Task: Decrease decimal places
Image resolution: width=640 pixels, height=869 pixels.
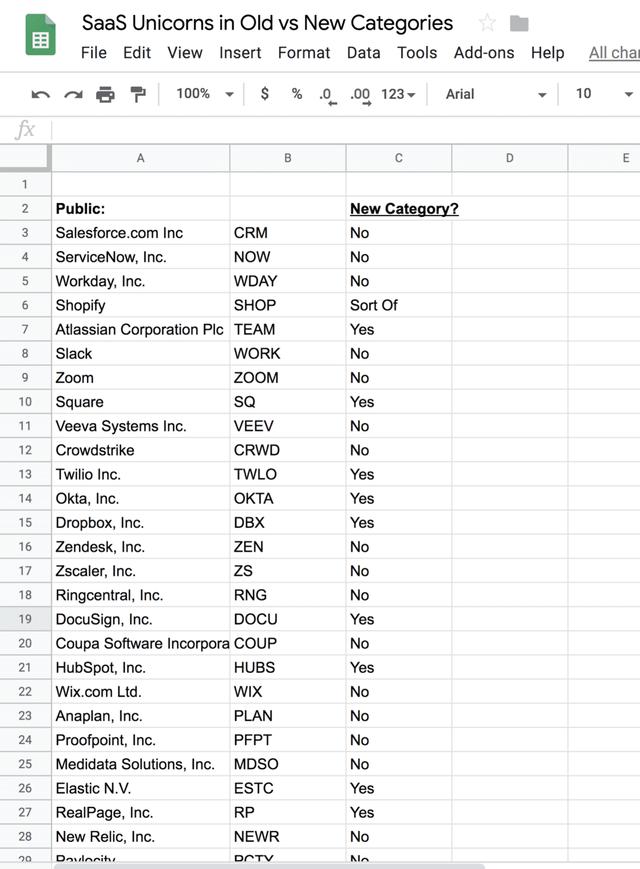Action: coord(327,95)
